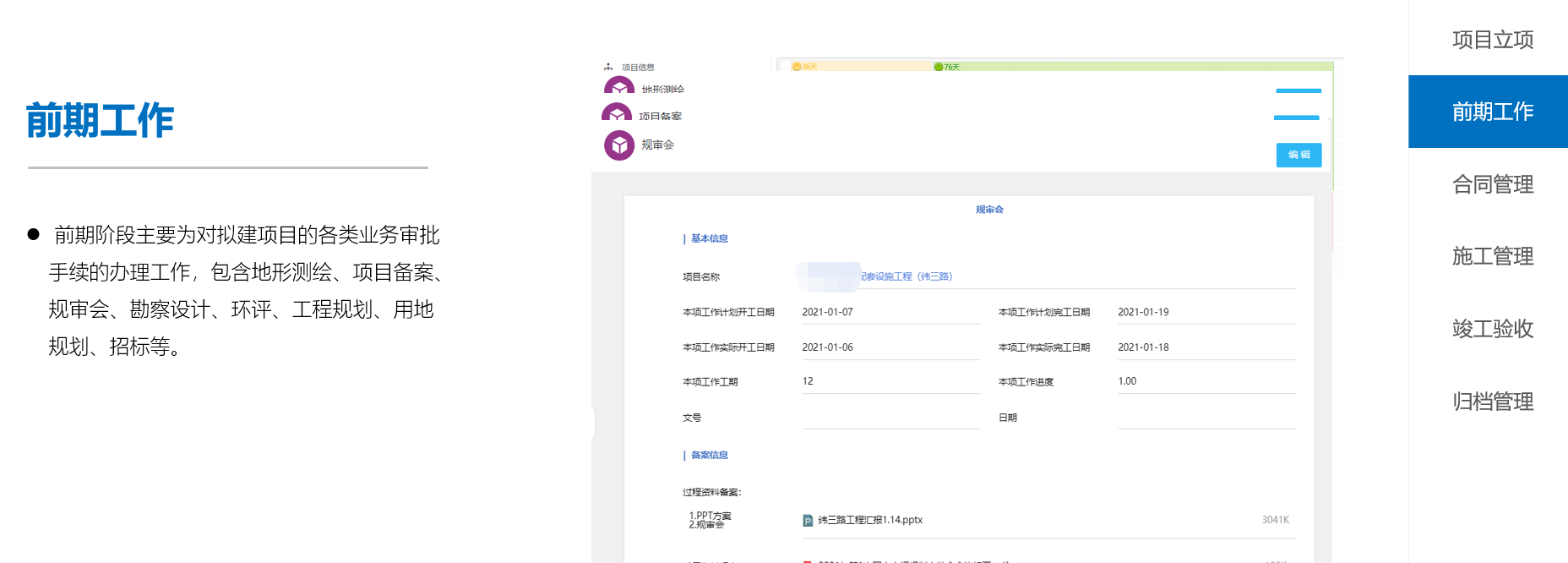Select the 地形测绘 step in the workflow list

pyautogui.click(x=663, y=90)
